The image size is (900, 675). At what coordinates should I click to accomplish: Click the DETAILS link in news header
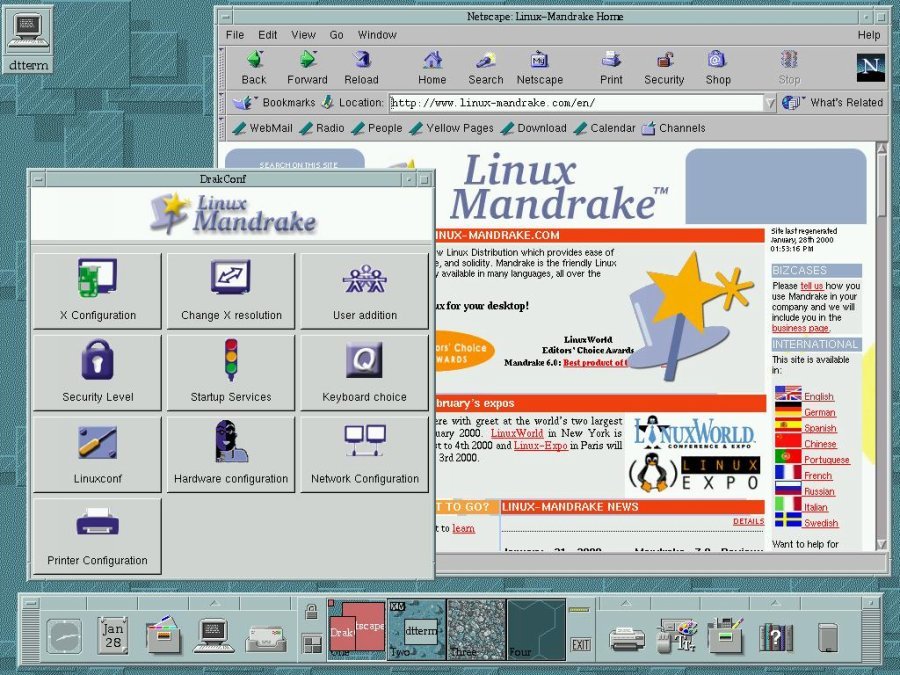coord(748,521)
